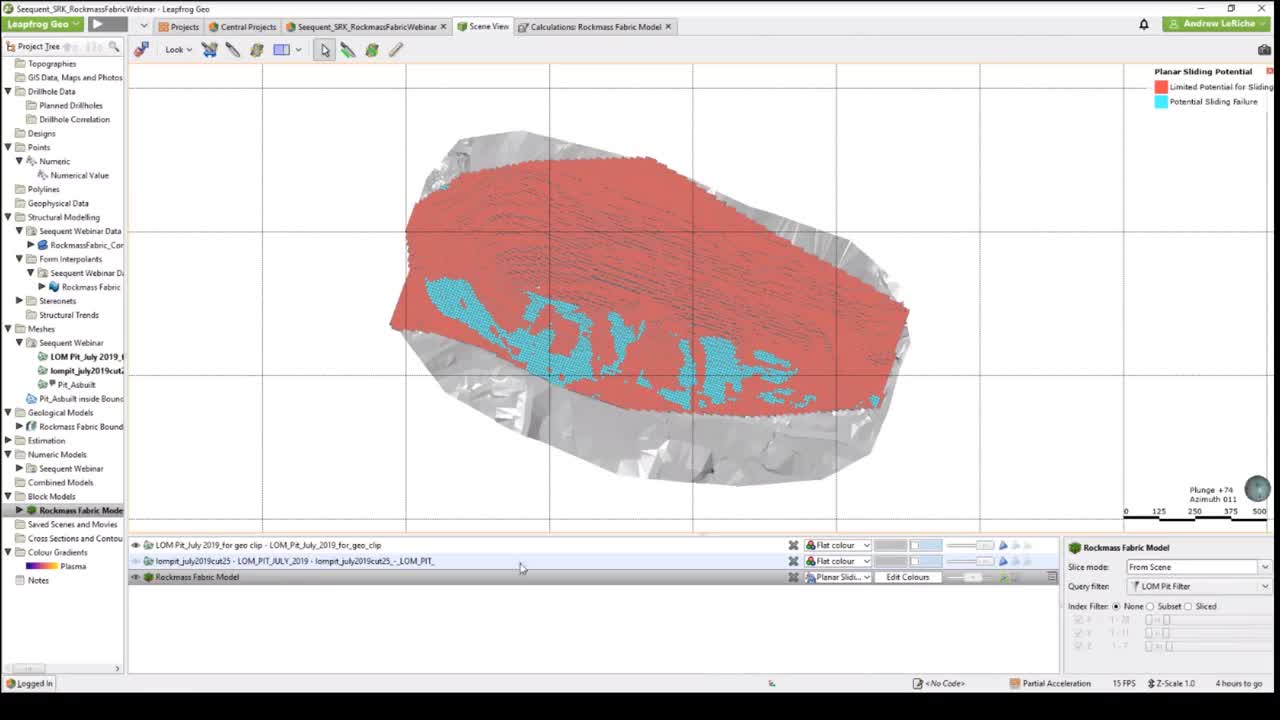Select Subset index filter radio button
This screenshot has width=1280, height=720.
point(1150,606)
